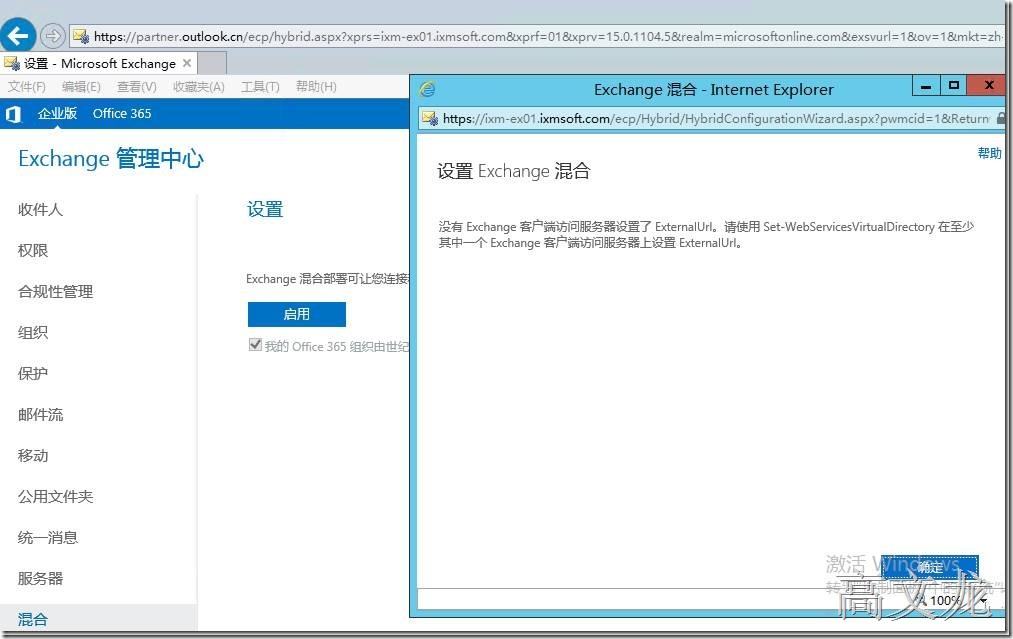Select 公用文件夹 in the left navigation
The image size is (1013, 639).
[56, 496]
